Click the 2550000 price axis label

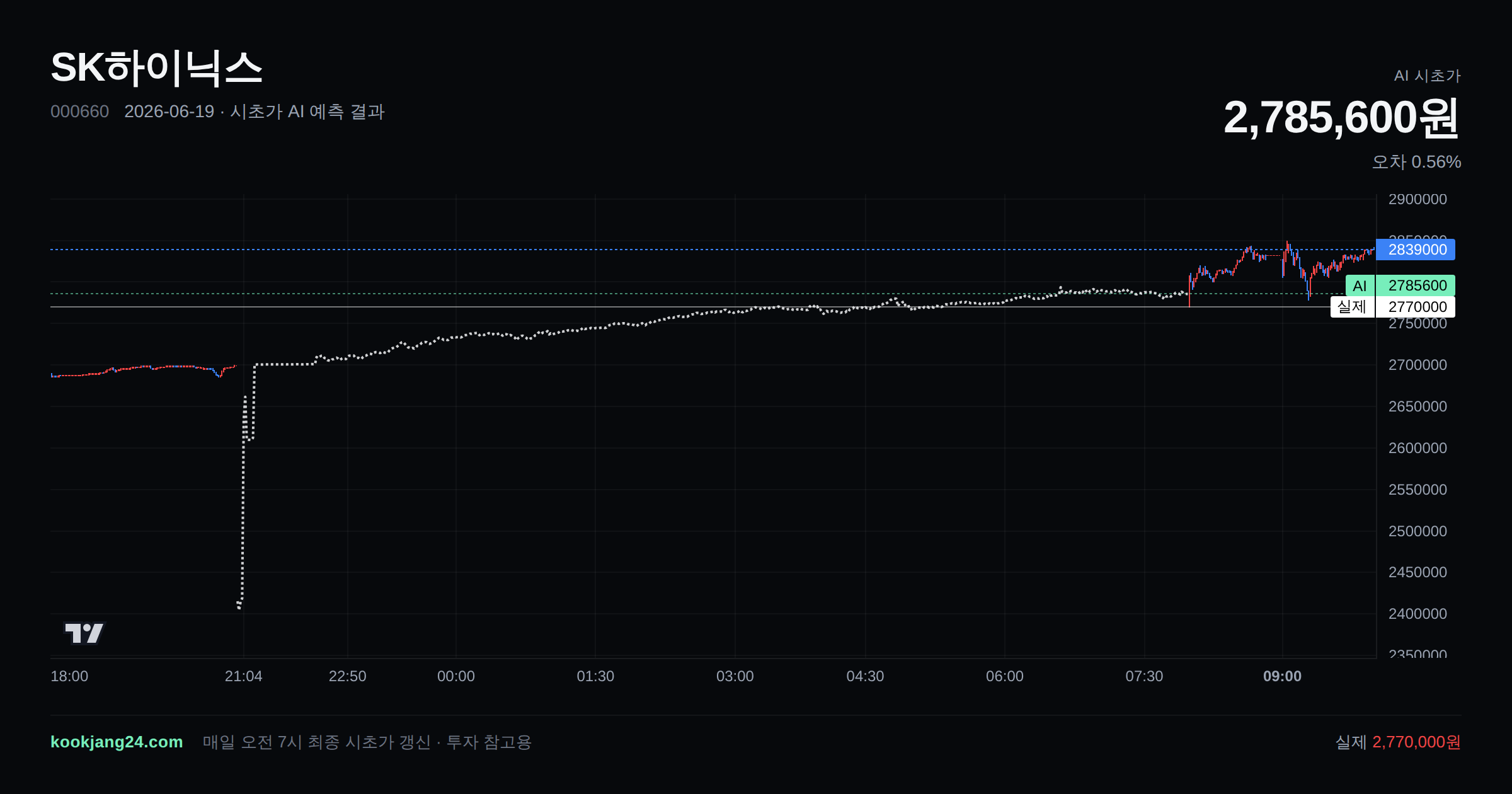(1417, 490)
